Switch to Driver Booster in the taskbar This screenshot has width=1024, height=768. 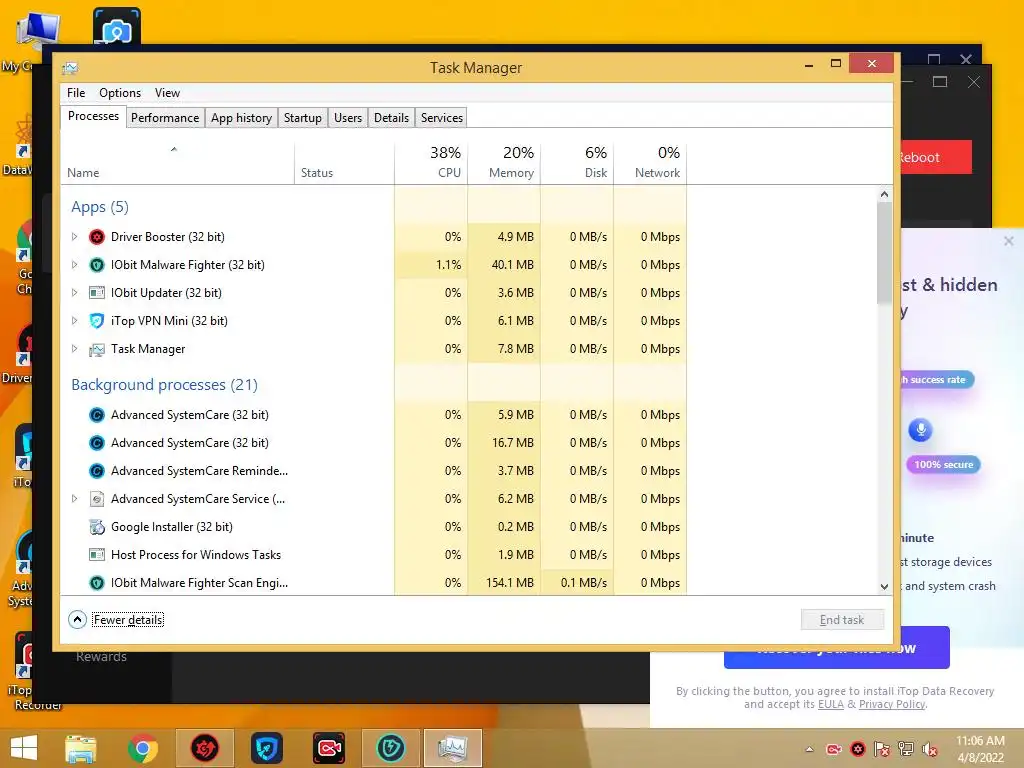204,748
